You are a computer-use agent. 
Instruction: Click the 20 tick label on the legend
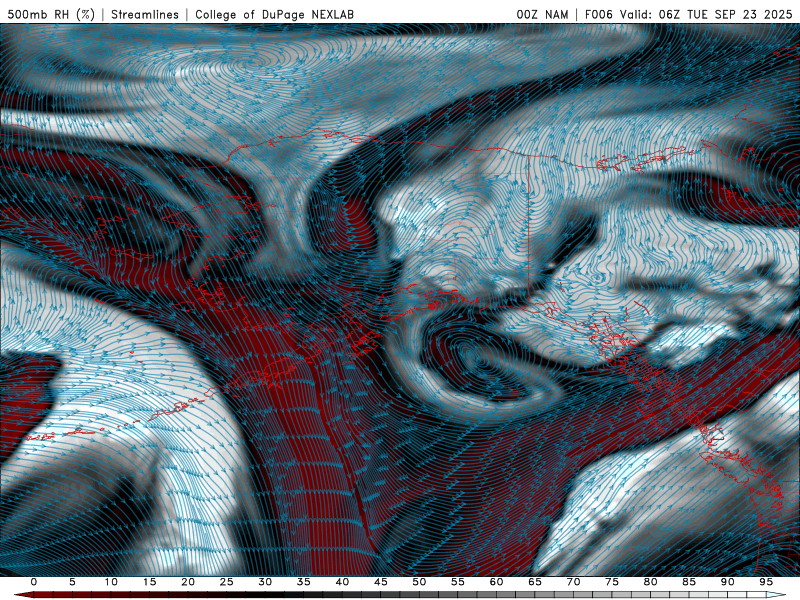click(x=188, y=582)
